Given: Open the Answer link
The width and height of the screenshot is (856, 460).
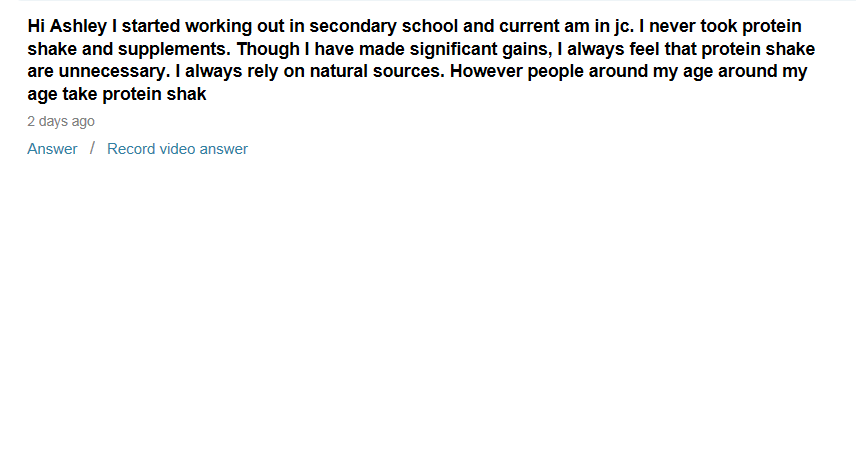Looking at the screenshot, I should (52, 149).
